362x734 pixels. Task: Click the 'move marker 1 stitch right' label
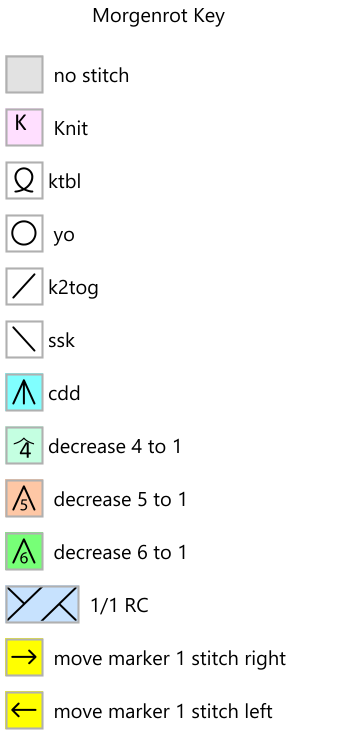[x=170, y=658]
